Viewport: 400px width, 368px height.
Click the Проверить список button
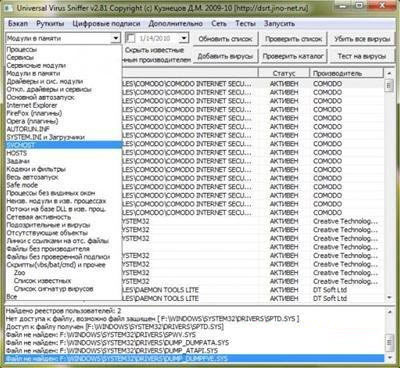click(293, 39)
